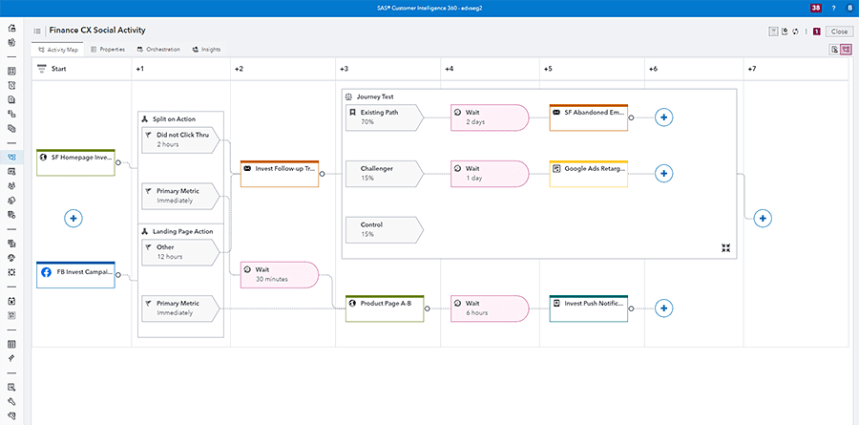Select the Invest Follow-up Tr... email node

pyautogui.click(x=279, y=174)
